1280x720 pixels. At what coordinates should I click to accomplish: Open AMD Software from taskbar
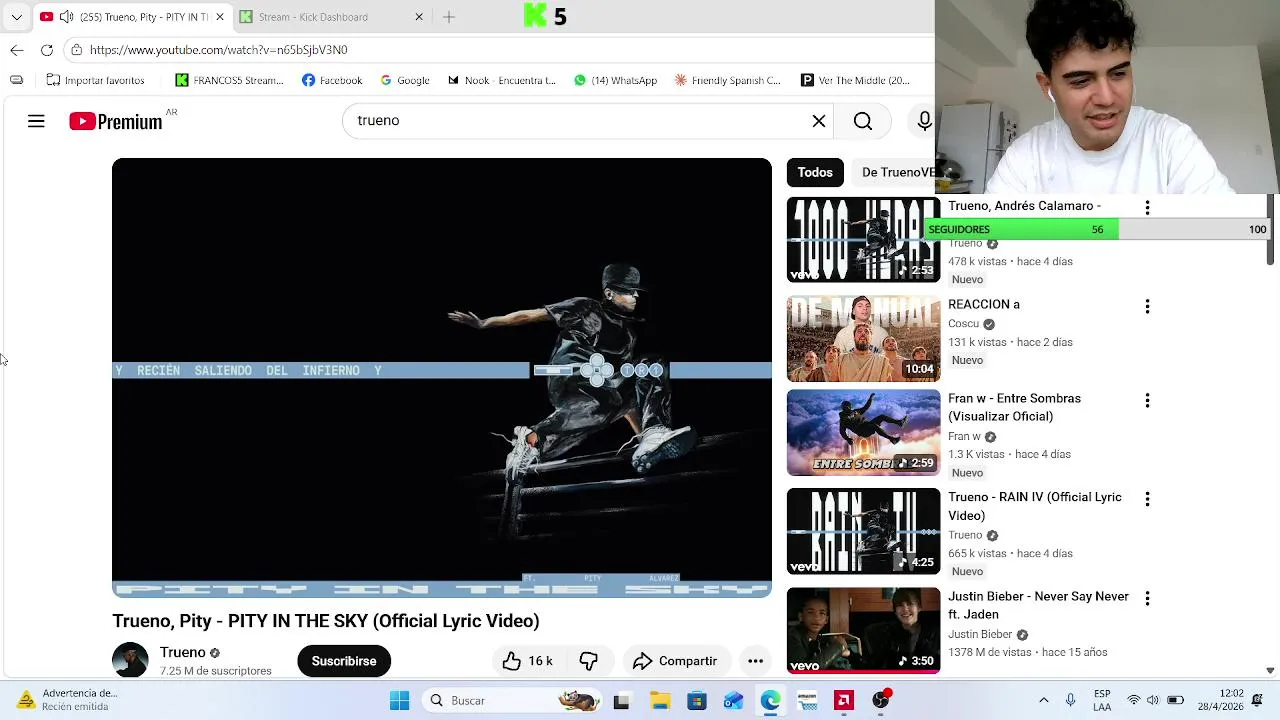pyautogui.click(x=844, y=701)
